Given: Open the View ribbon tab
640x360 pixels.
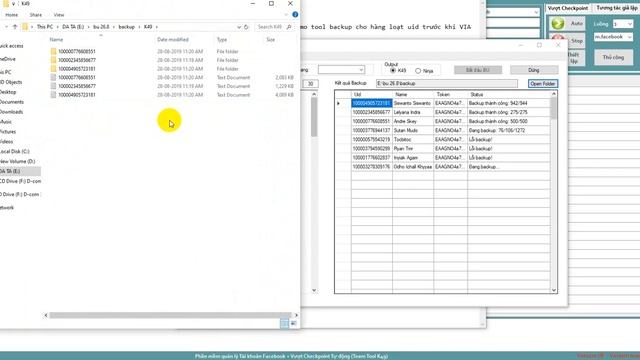Looking at the screenshot, I should pyautogui.click(x=59, y=15).
